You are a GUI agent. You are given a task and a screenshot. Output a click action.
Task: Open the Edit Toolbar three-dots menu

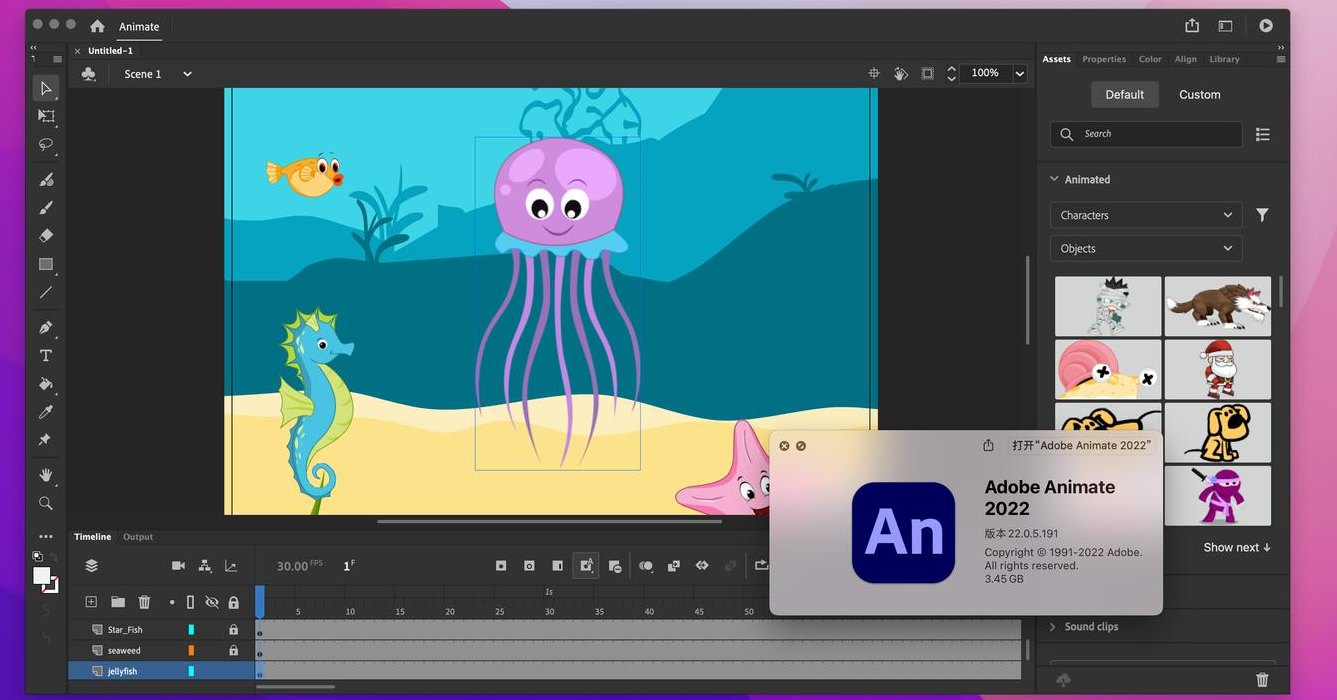pos(46,537)
